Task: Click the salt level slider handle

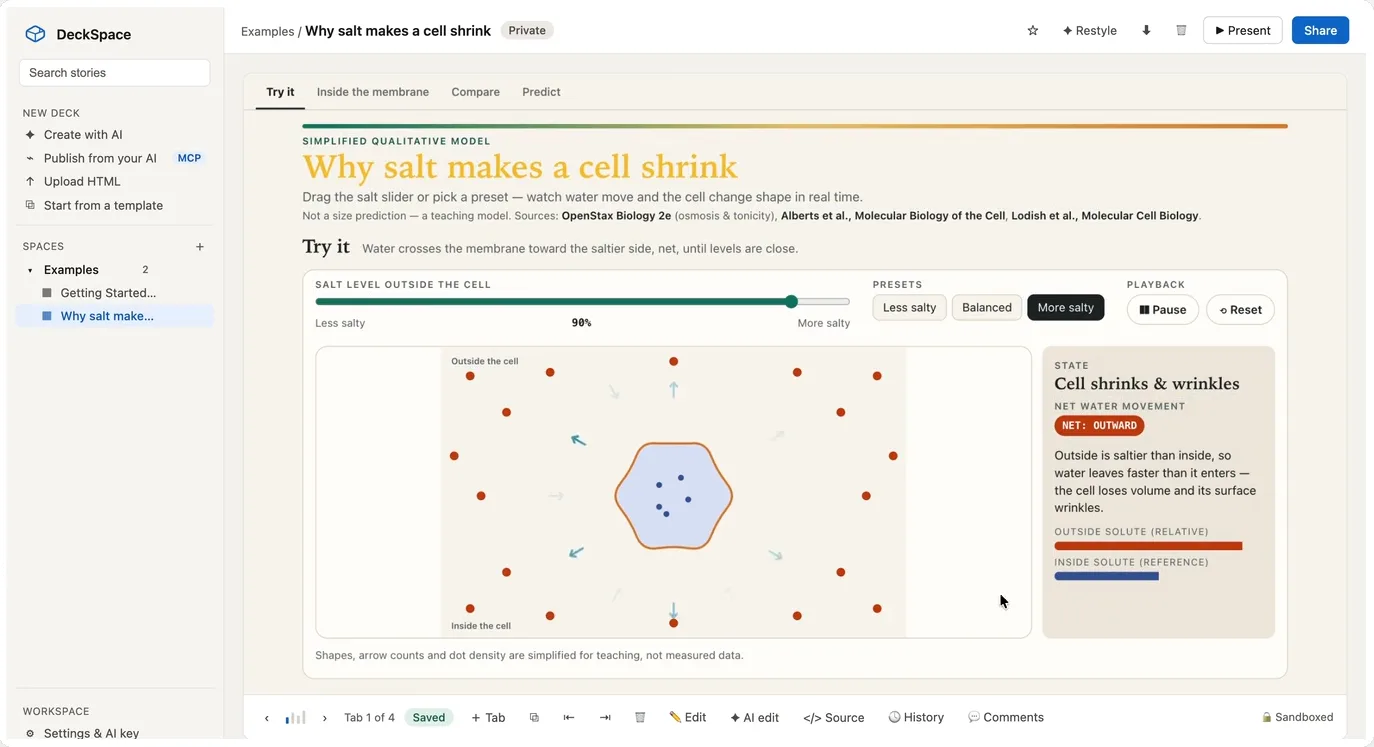Action: click(791, 301)
